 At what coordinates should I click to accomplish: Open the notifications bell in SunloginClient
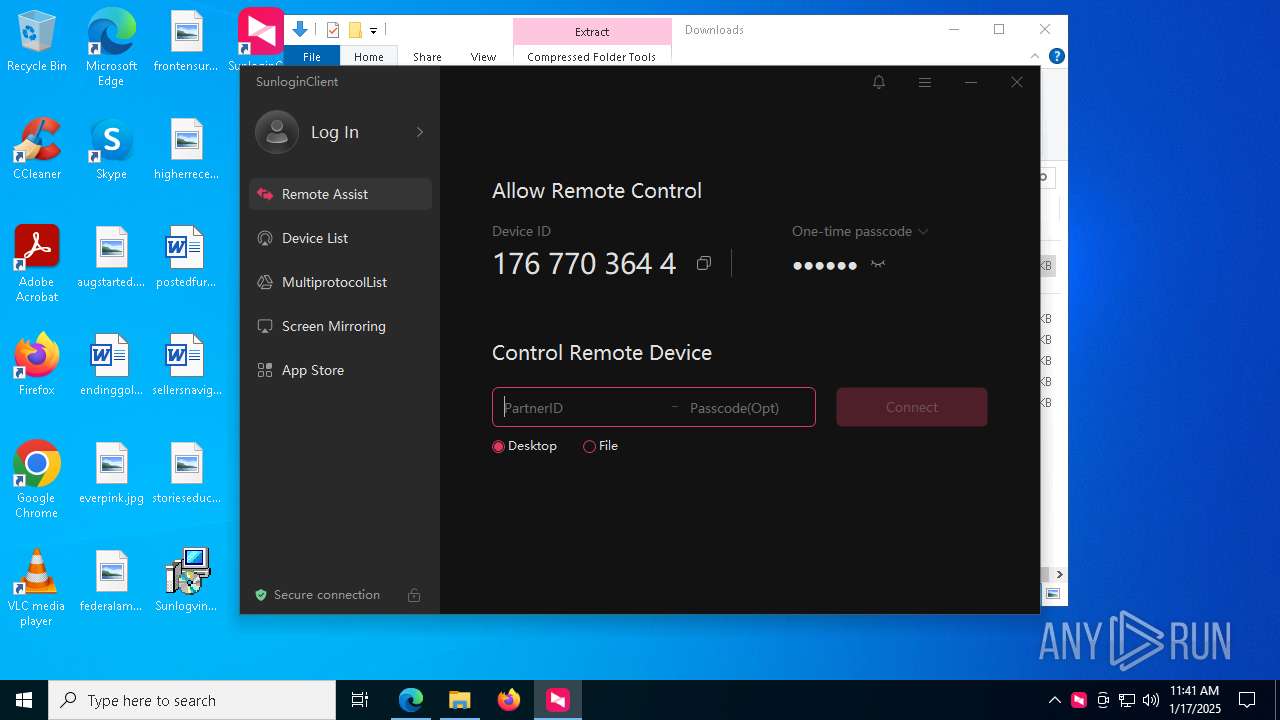point(879,82)
